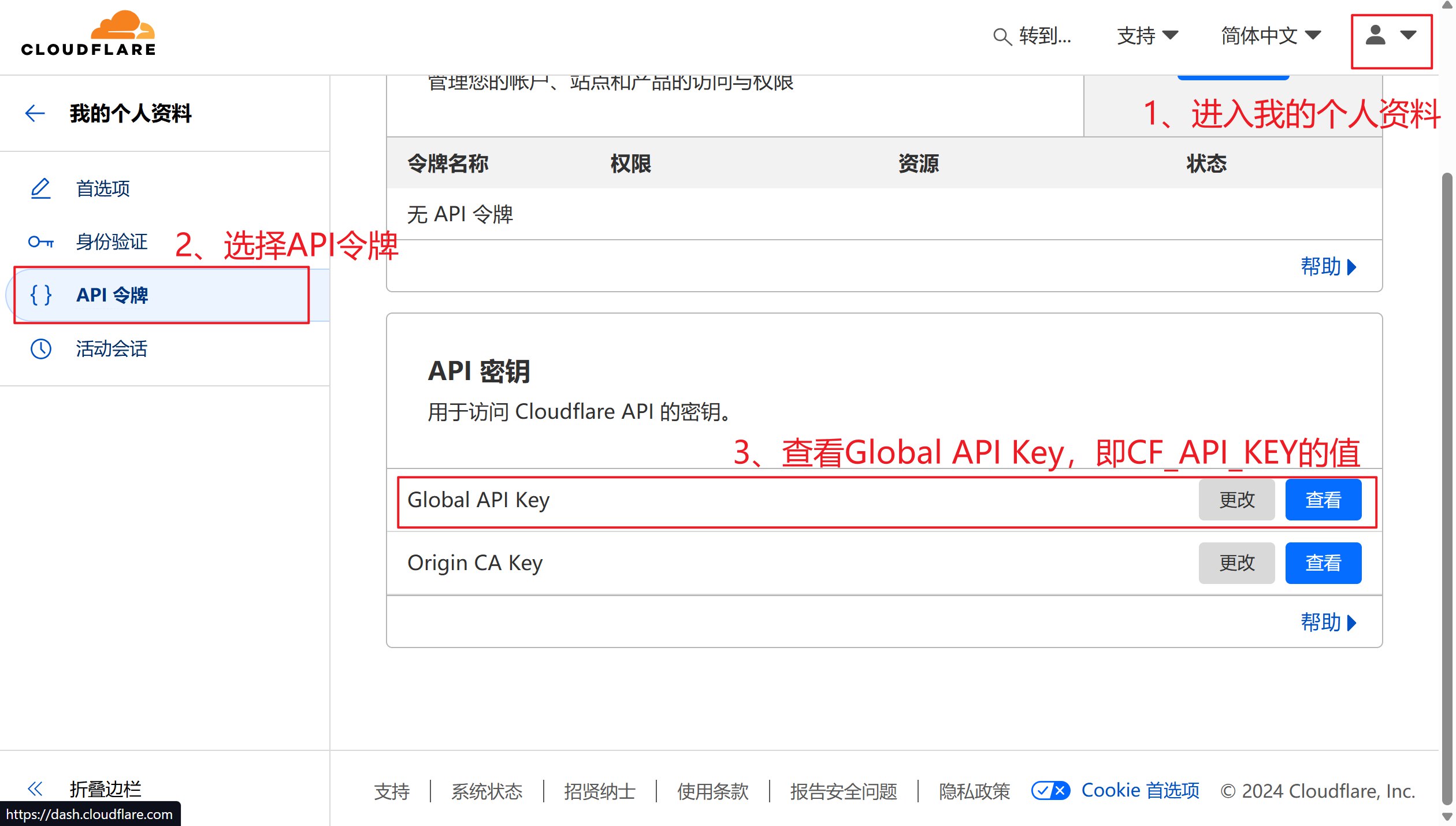
Task: View the Global API Key
Action: click(1323, 500)
